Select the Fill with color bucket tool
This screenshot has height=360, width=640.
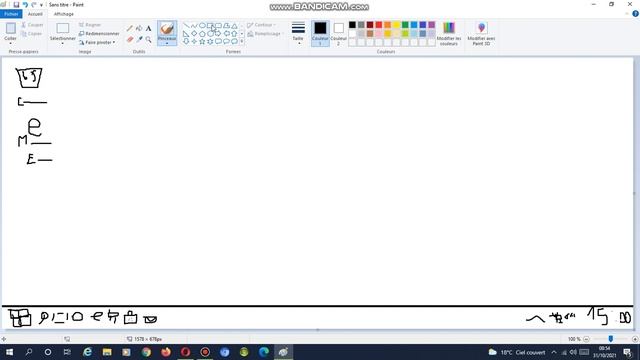pos(139,28)
